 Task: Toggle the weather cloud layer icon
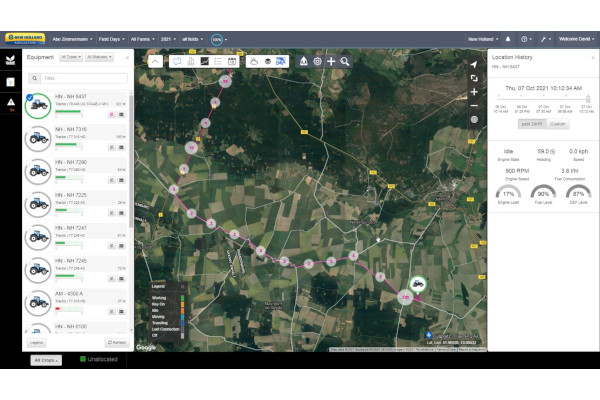pyautogui.click(x=254, y=61)
